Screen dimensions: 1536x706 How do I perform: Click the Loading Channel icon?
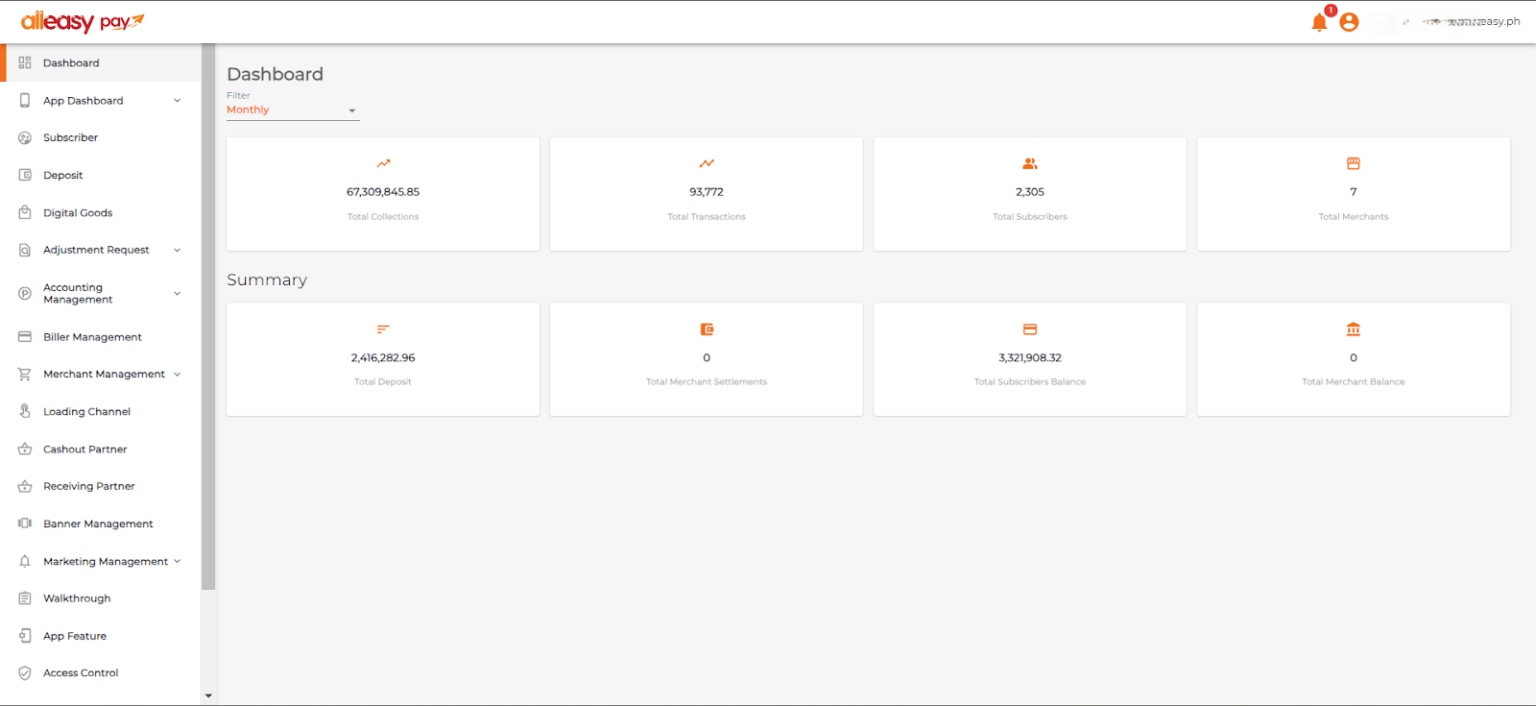[22, 411]
